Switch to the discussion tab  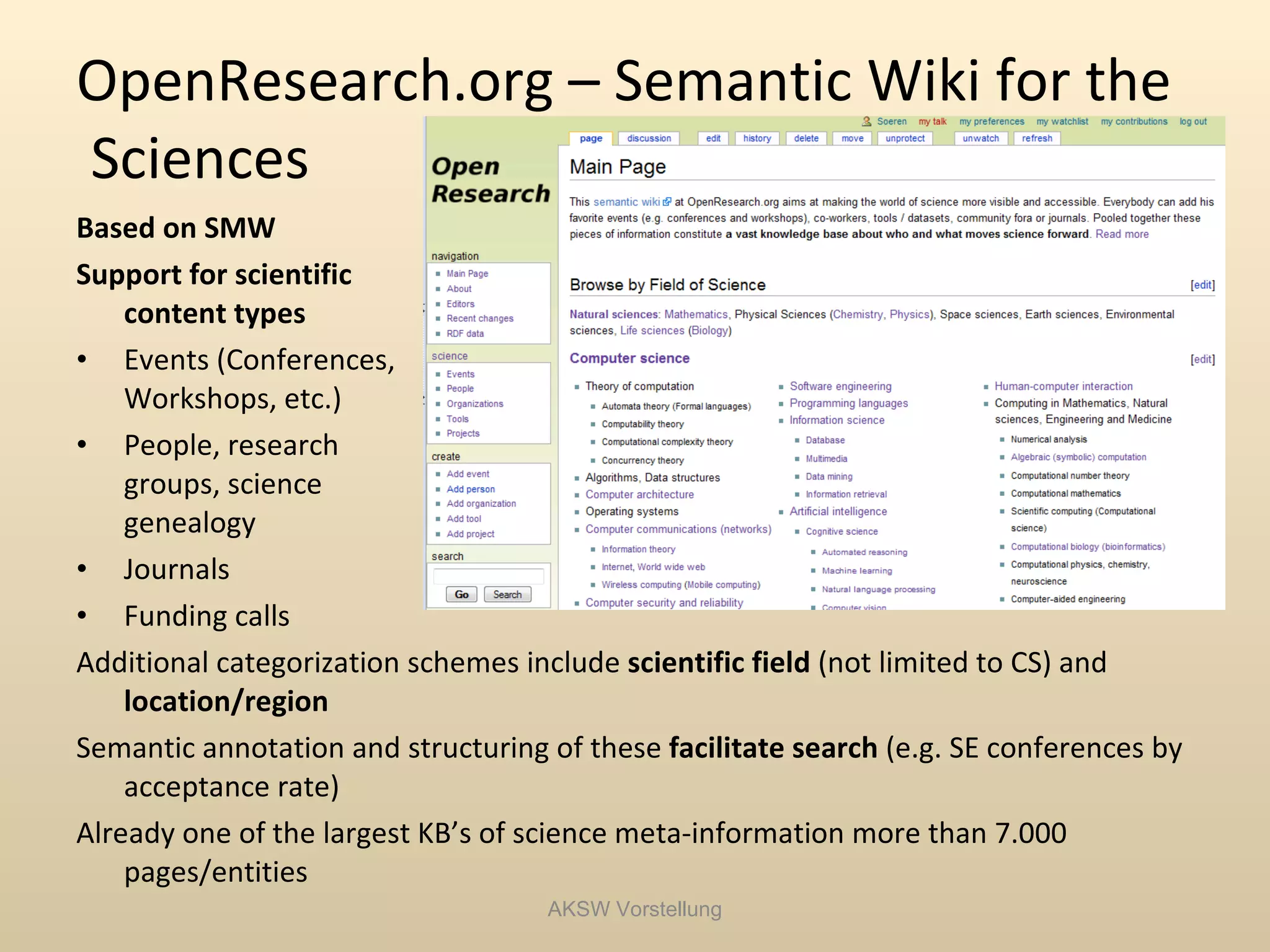click(649, 138)
